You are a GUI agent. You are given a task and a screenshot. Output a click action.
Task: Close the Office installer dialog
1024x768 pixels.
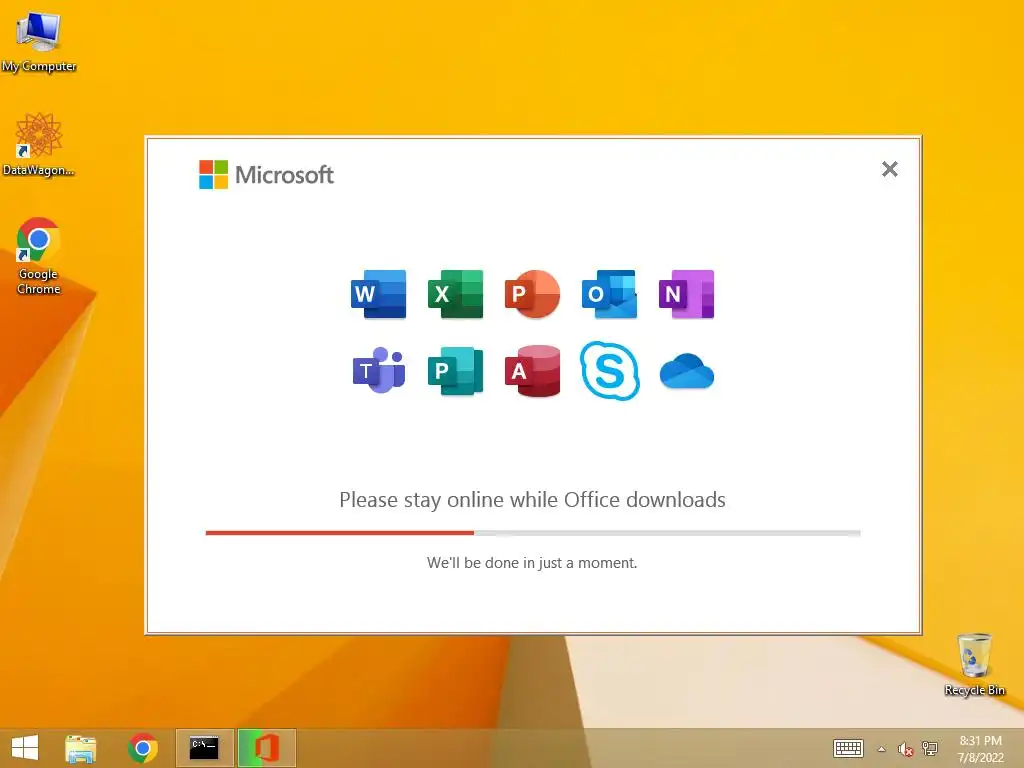pyautogui.click(x=889, y=169)
